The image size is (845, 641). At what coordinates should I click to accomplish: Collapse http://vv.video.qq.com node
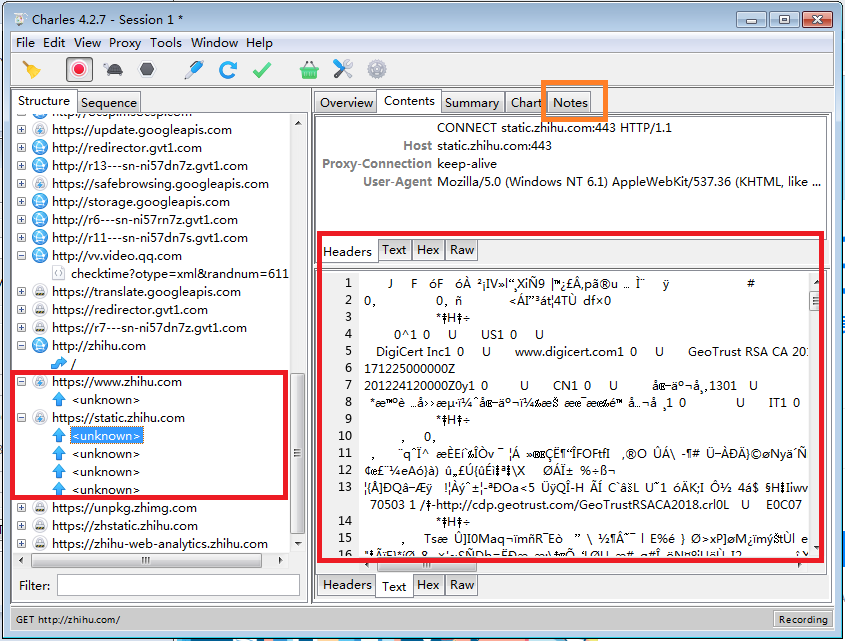(22, 256)
